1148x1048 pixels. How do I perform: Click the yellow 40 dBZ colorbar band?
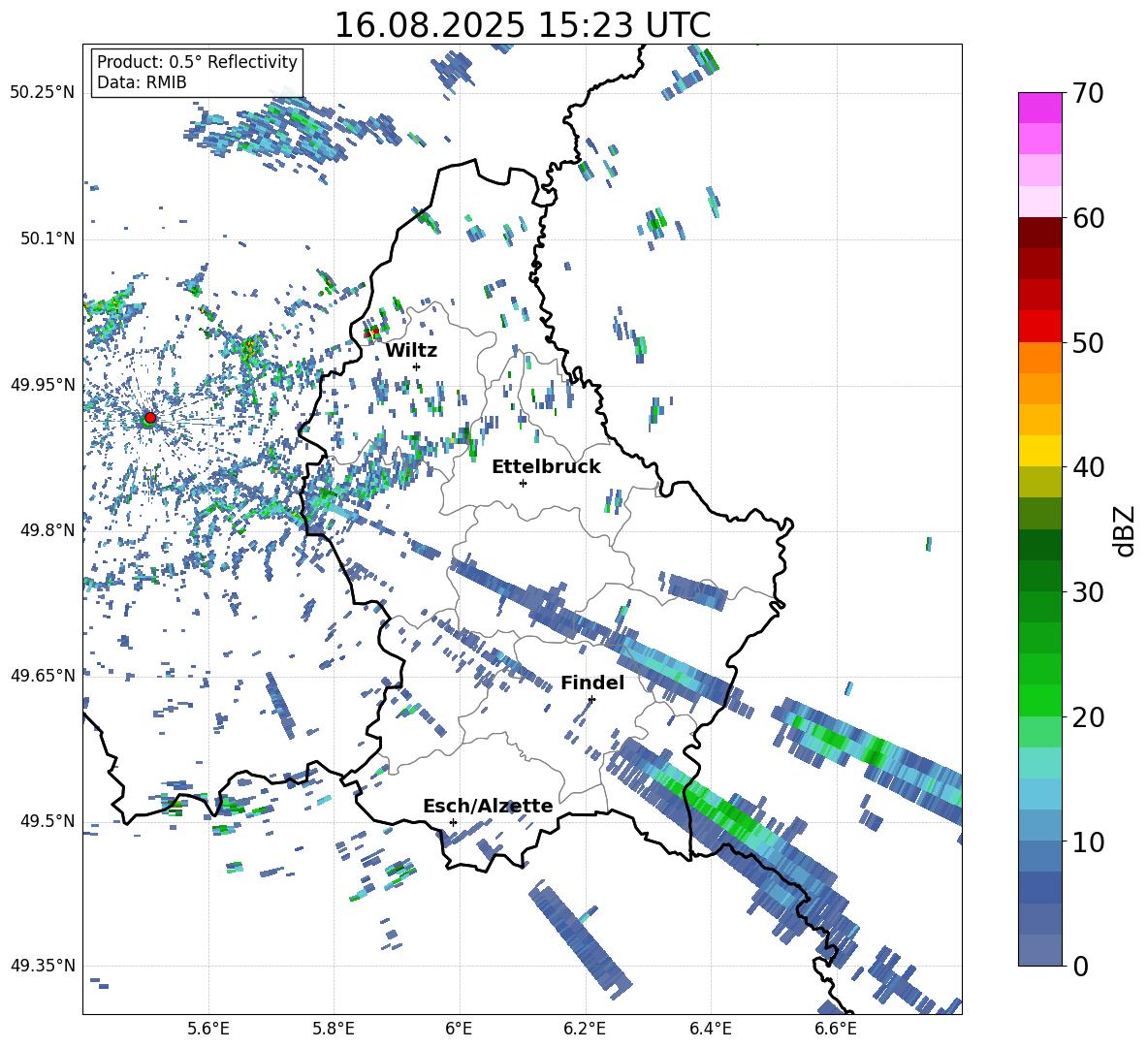coord(1039,451)
